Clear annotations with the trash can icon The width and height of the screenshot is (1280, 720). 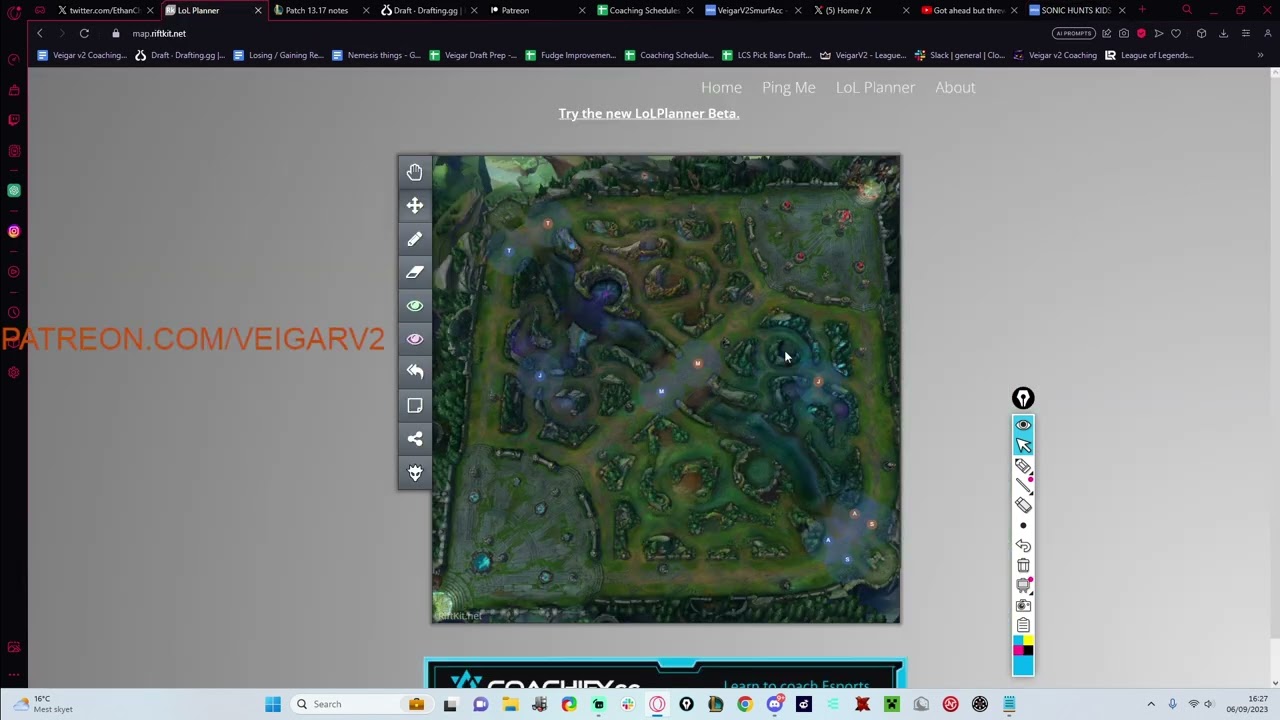pyautogui.click(x=1023, y=566)
